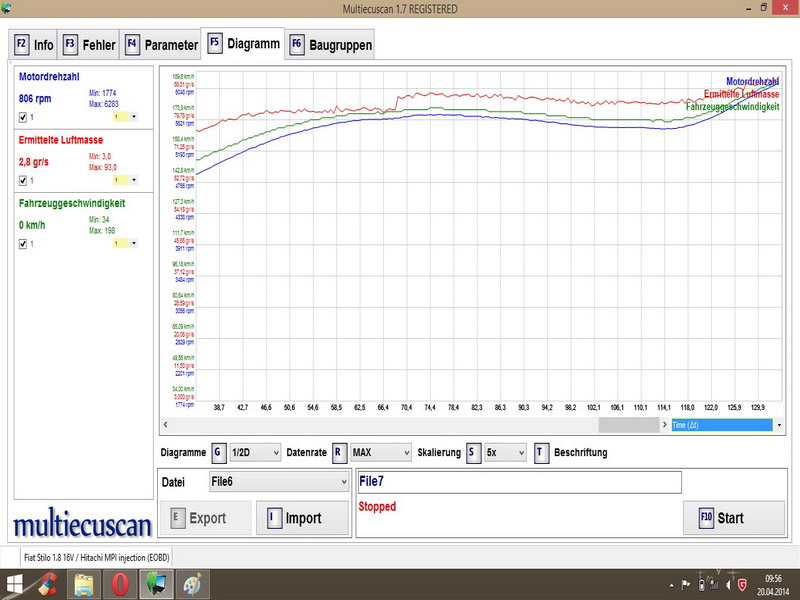Image resolution: width=800 pixels, height=600 pixels.
Task: Open the Datei File6 dropdown
Action: [278, 482]
